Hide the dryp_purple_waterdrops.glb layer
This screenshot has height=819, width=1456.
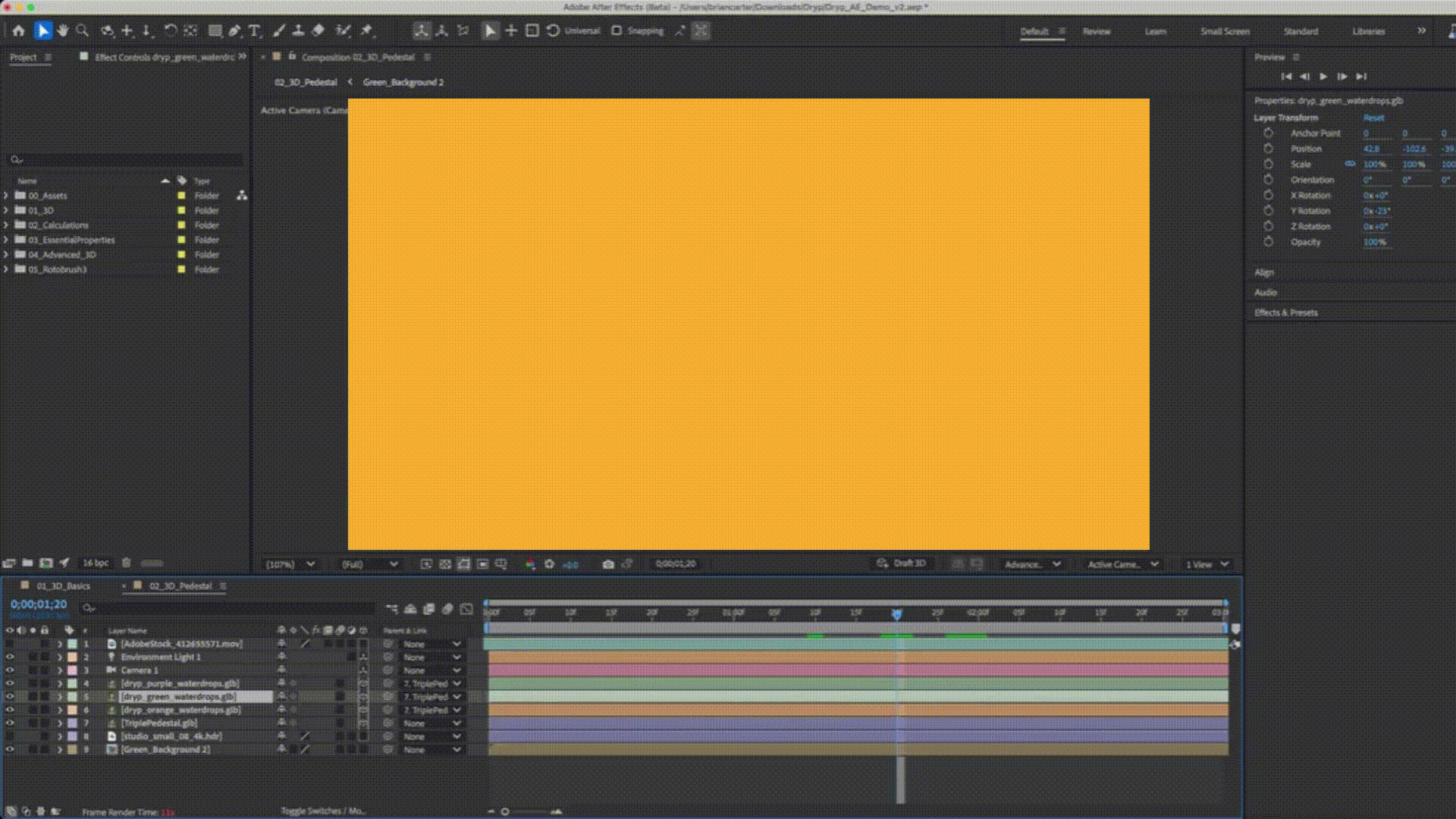(10, 683)
